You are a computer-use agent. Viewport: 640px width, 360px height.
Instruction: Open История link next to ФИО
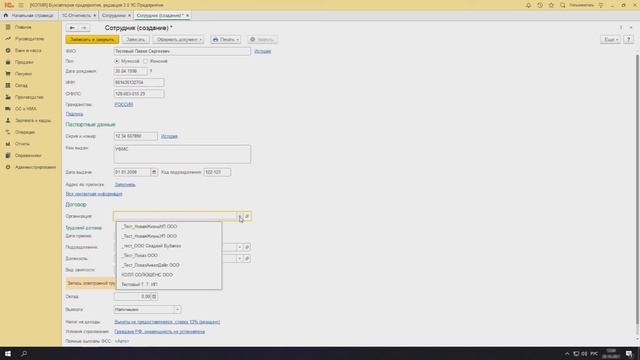[263, 51]
